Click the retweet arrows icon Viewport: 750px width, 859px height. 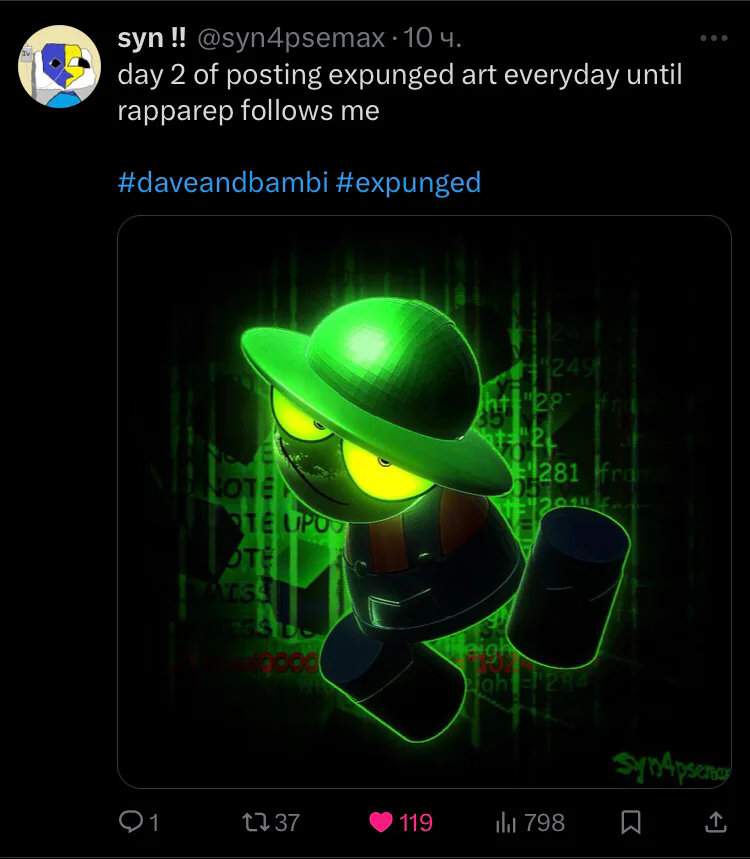click(x=255, y=822)
